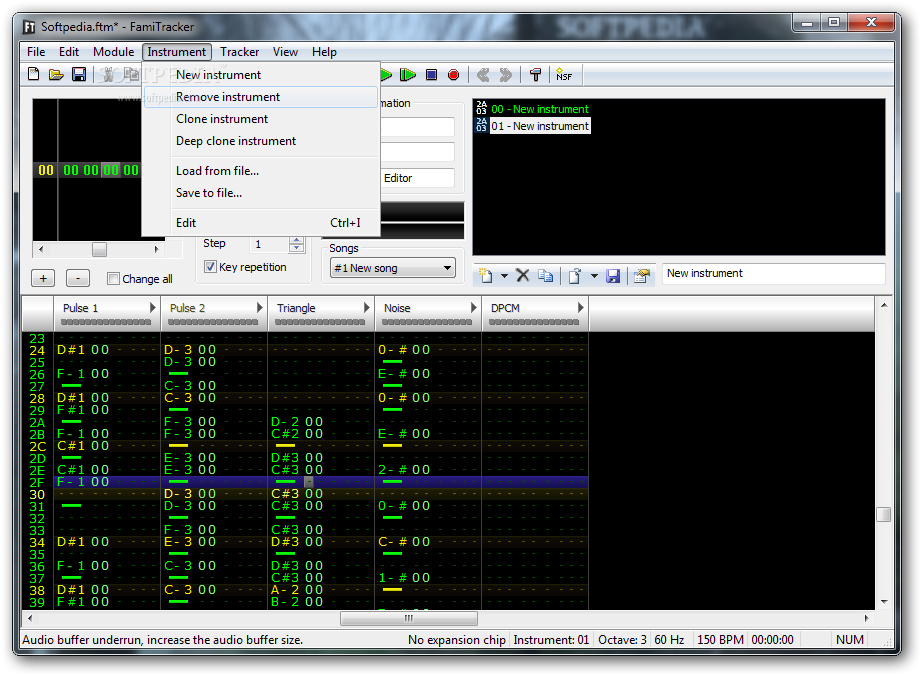The width and height of the screenshot is (922, 676).
Task: Click note 'F- 1 00' on highlighted row 2F
Action: click(x=83, y=482)
